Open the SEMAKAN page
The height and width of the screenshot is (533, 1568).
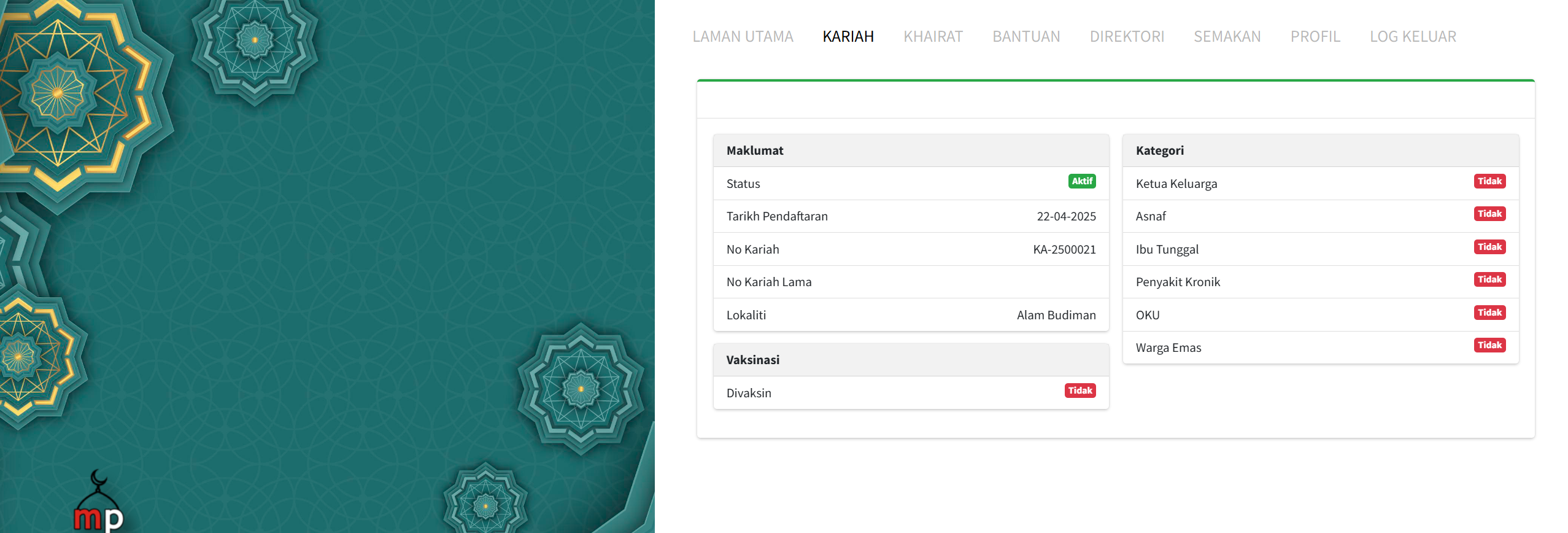pos(1227,37)
